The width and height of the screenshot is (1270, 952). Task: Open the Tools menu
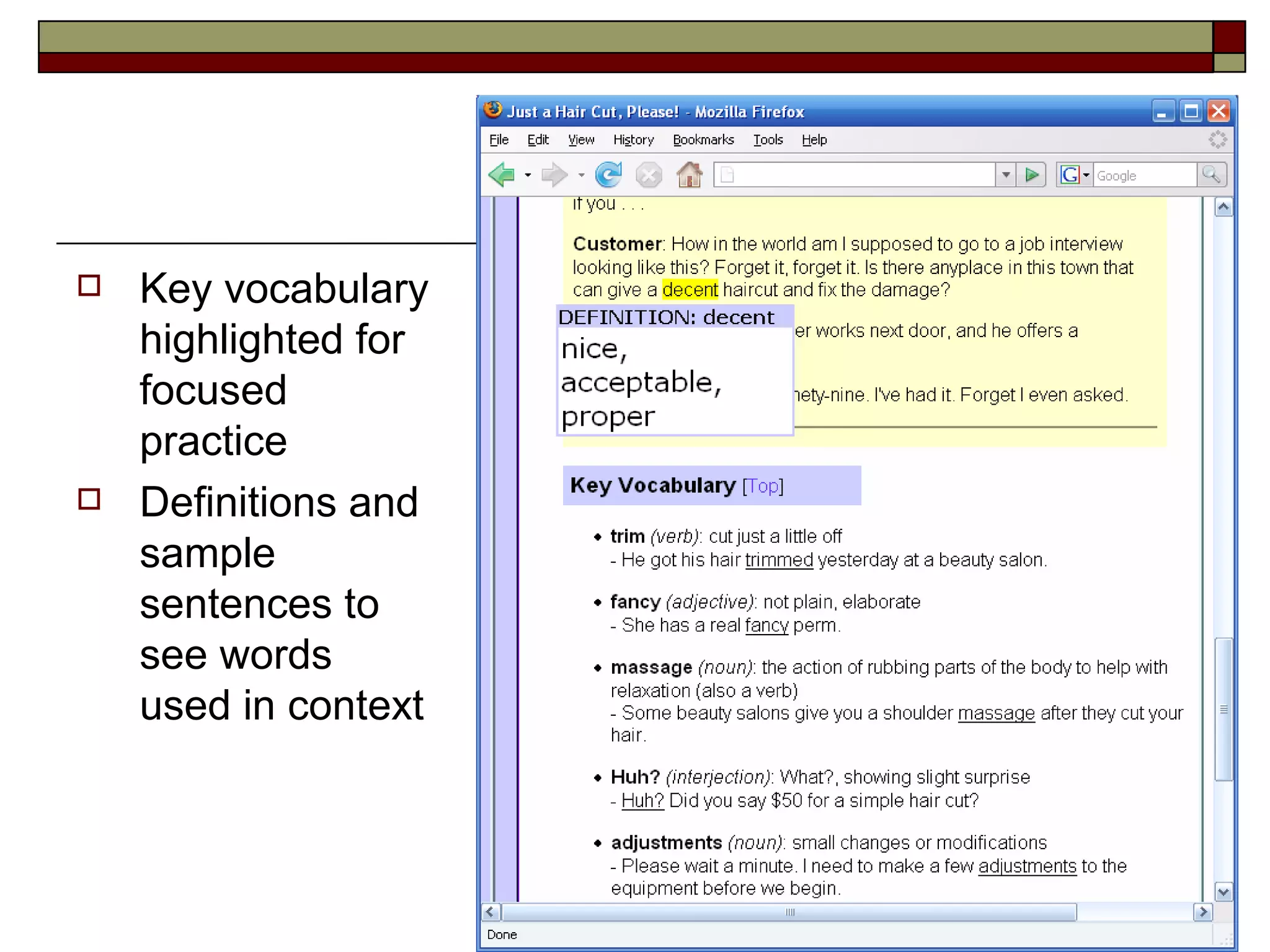(x=768, y=140)
